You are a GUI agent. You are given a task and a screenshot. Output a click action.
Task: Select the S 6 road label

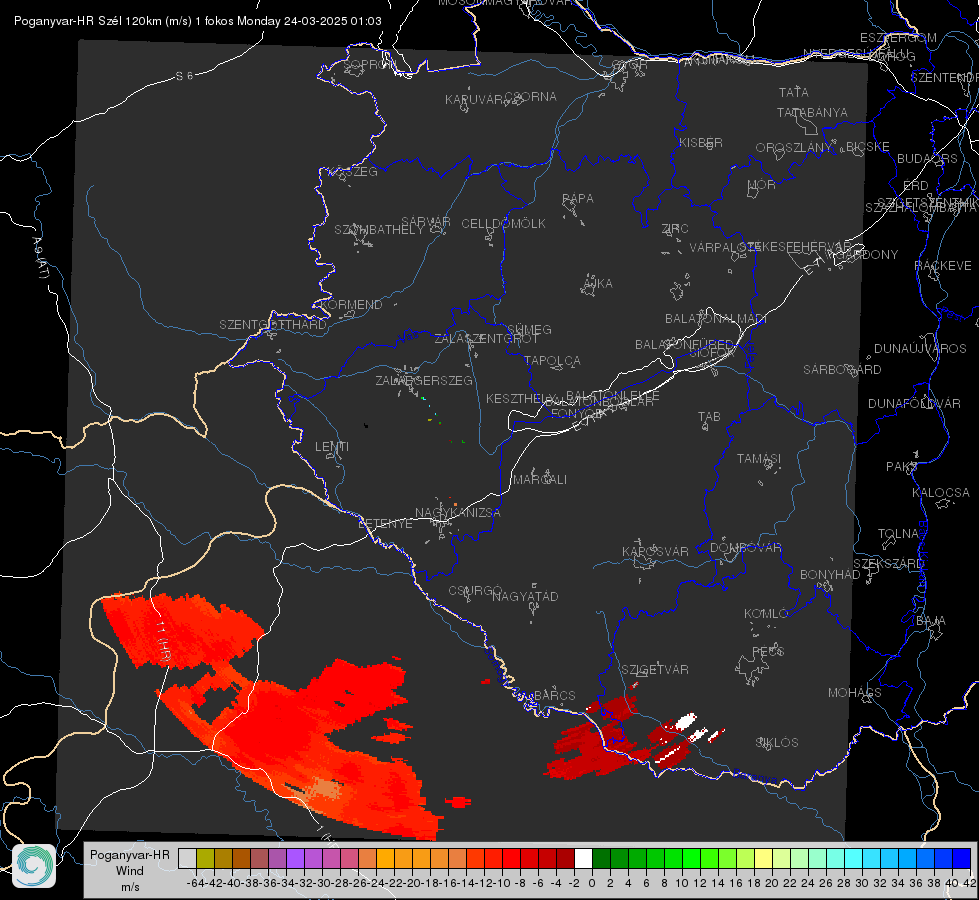[x=184, y=76]
